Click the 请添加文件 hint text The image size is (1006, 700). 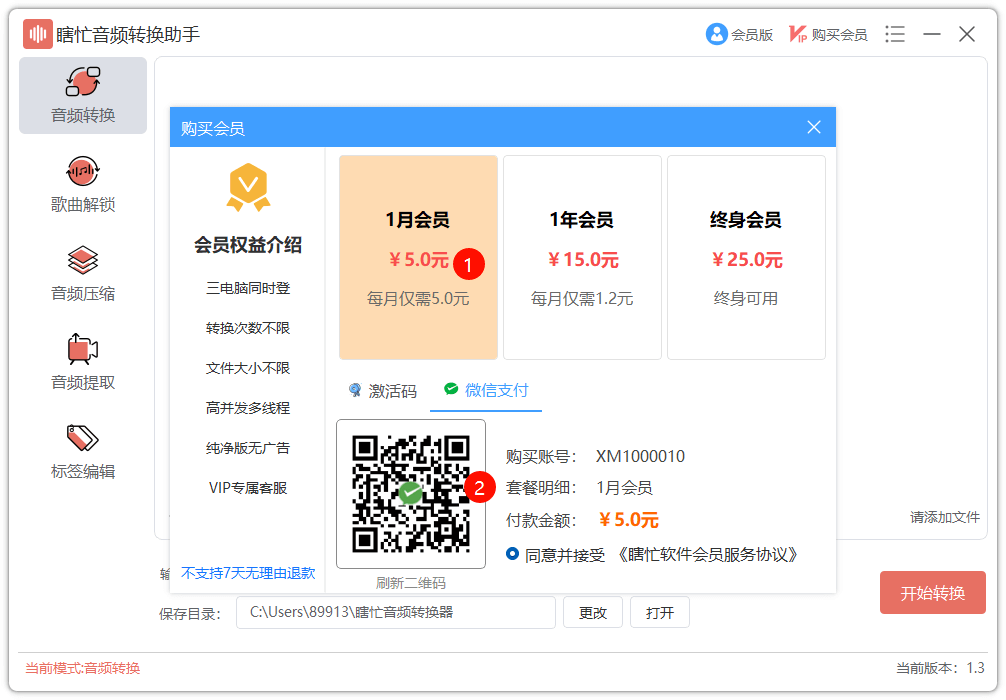pyautogui.click(x=944, y=517)
